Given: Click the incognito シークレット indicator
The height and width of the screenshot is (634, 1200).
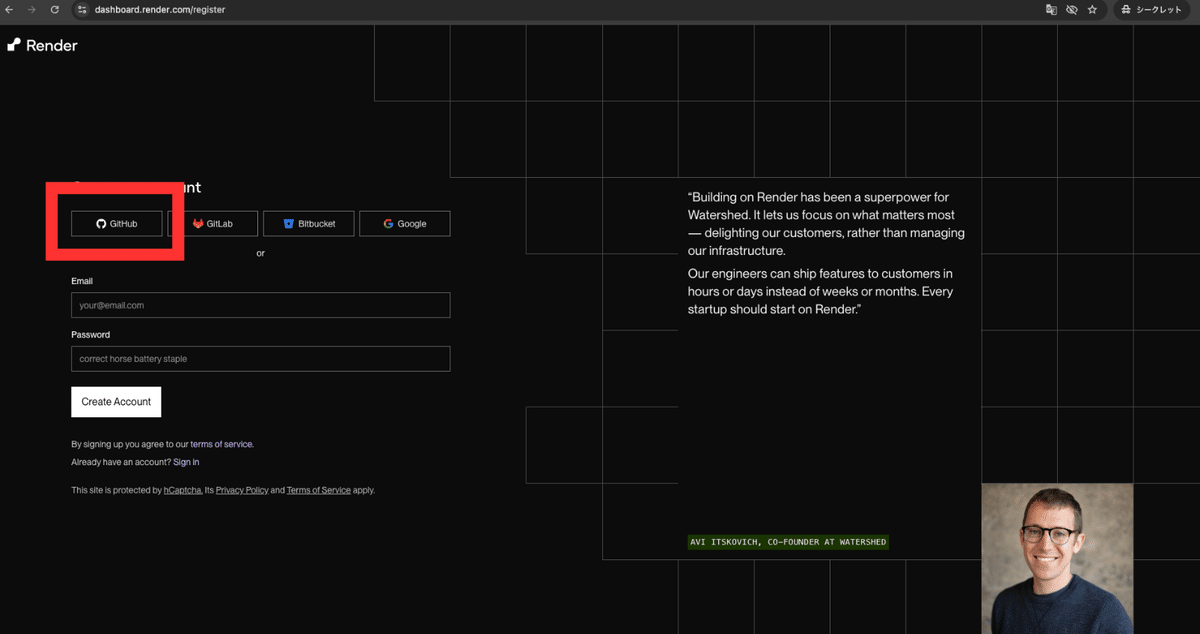Looking at the screenshot, I should coord(1152,9).
